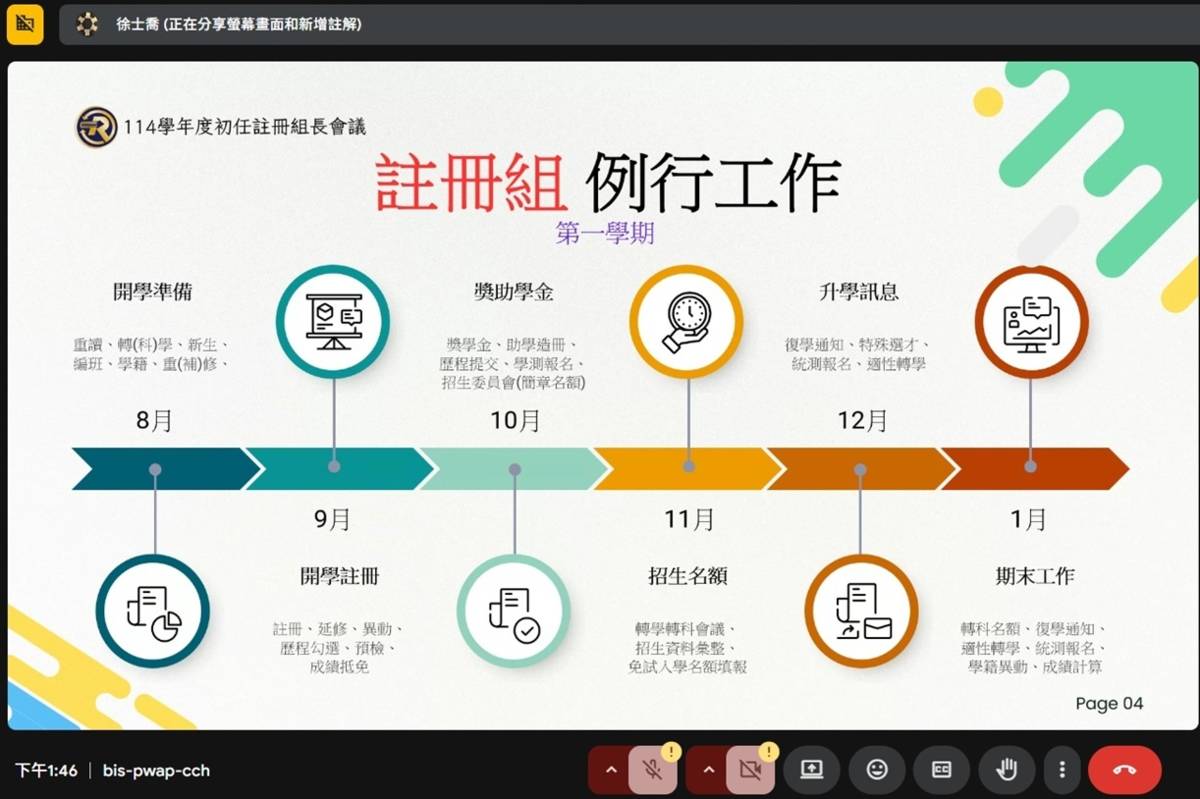Open the more options three-dot menu
Viewport: 1200px width, 799px height.
coord(1061,770)
